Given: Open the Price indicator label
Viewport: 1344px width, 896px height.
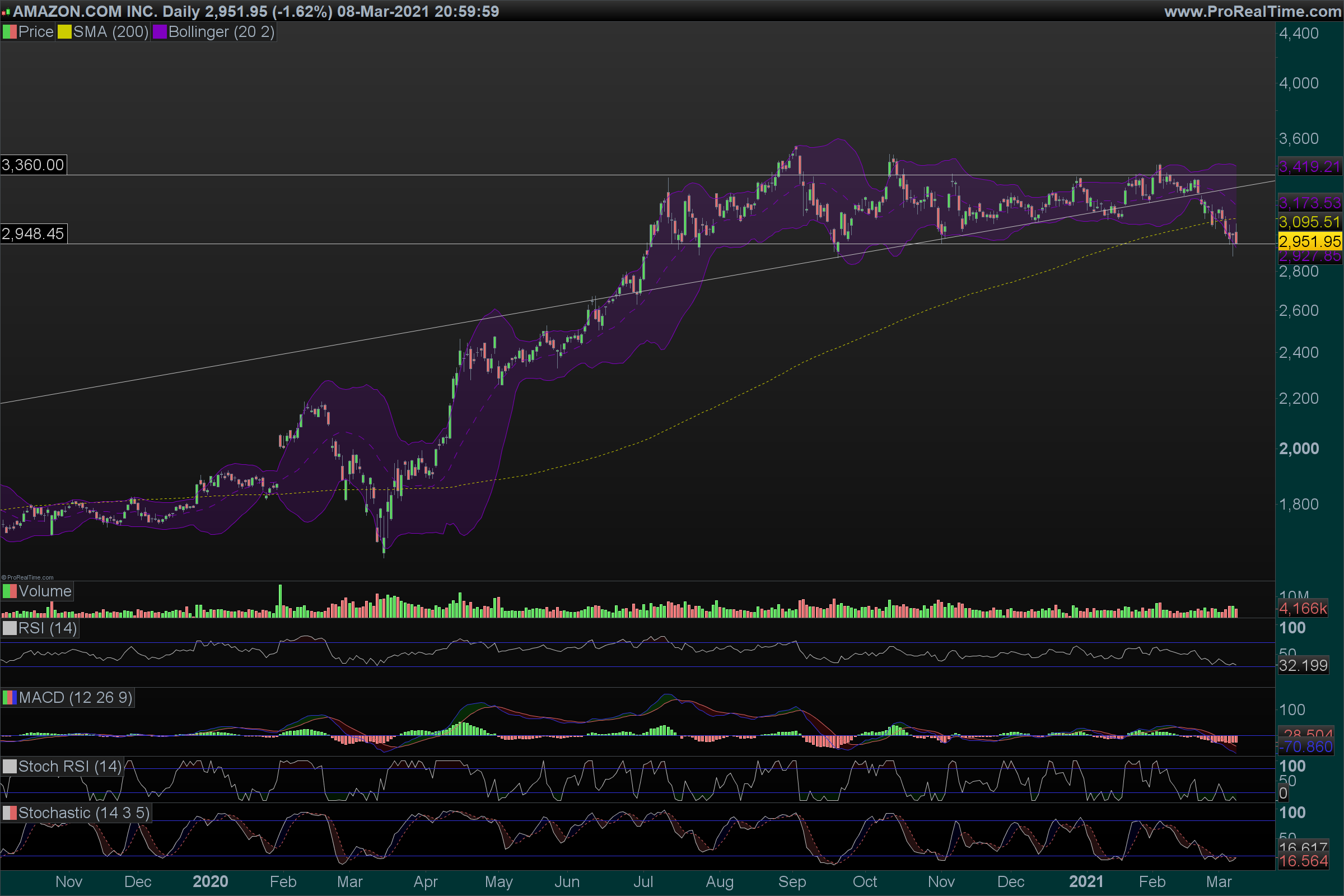Looking at the screenshot, I should 35,32.
